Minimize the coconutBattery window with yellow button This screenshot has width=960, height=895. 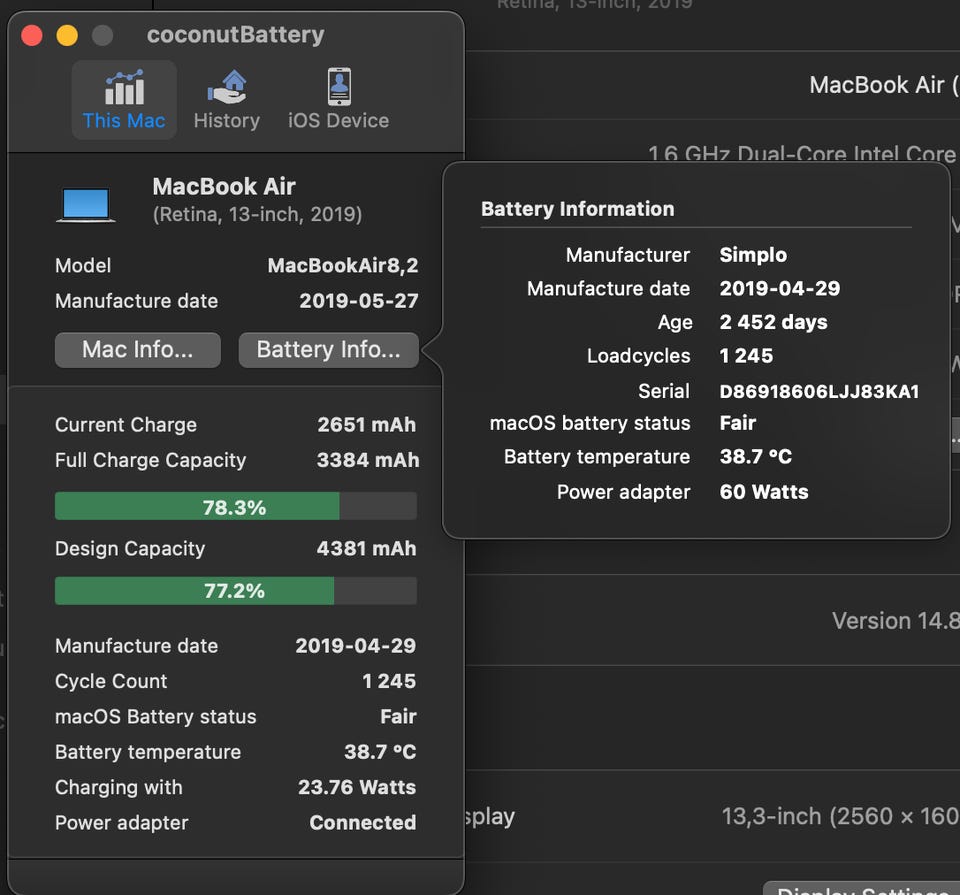click(67, 36)
